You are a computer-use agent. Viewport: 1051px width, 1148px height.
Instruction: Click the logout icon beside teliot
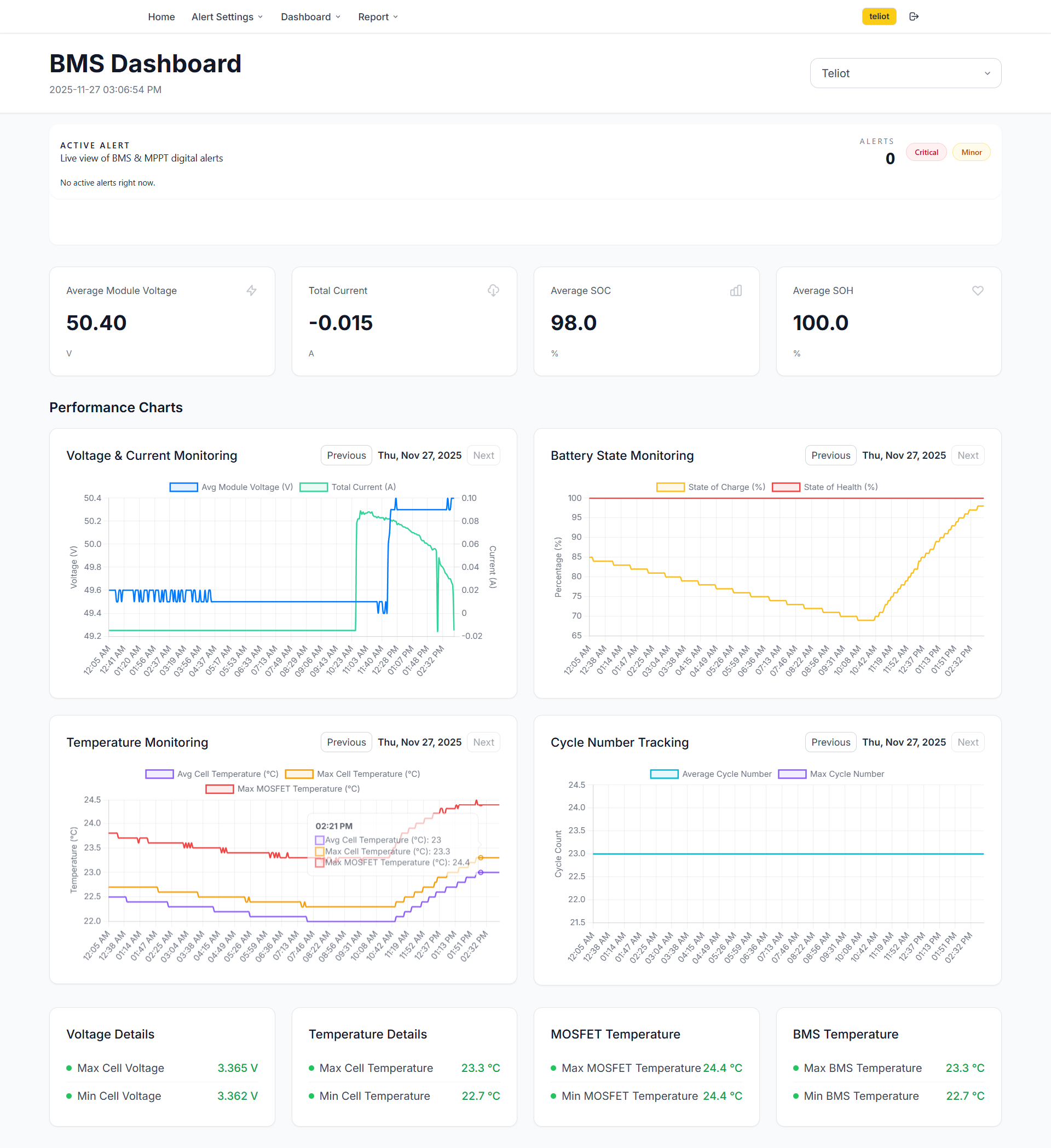click(914, 16)
